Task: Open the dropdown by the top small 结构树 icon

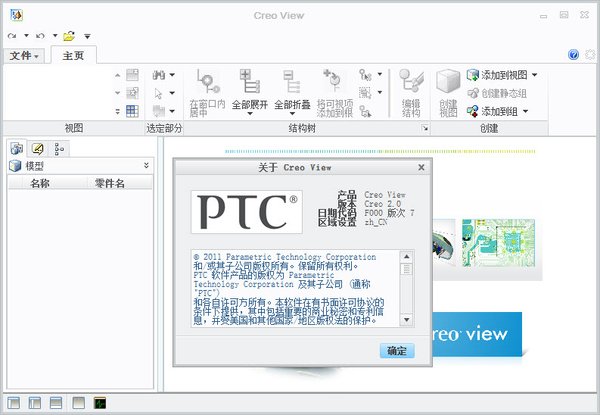Action: (380, 74)
